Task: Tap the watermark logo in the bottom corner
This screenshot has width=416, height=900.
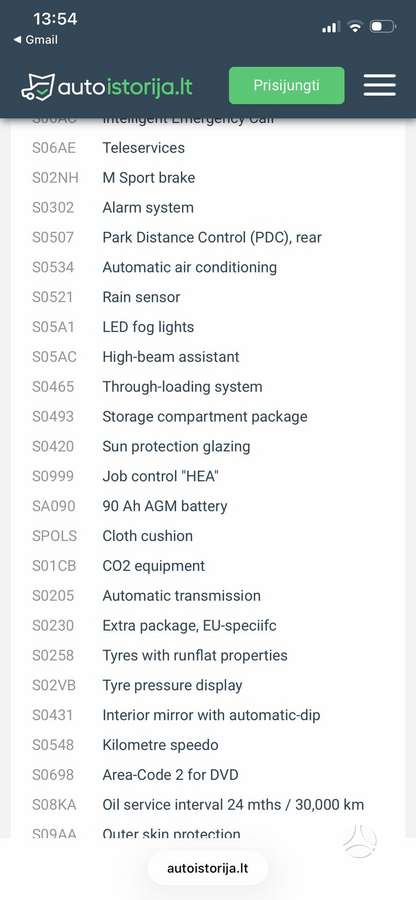Action: [360, 841]
